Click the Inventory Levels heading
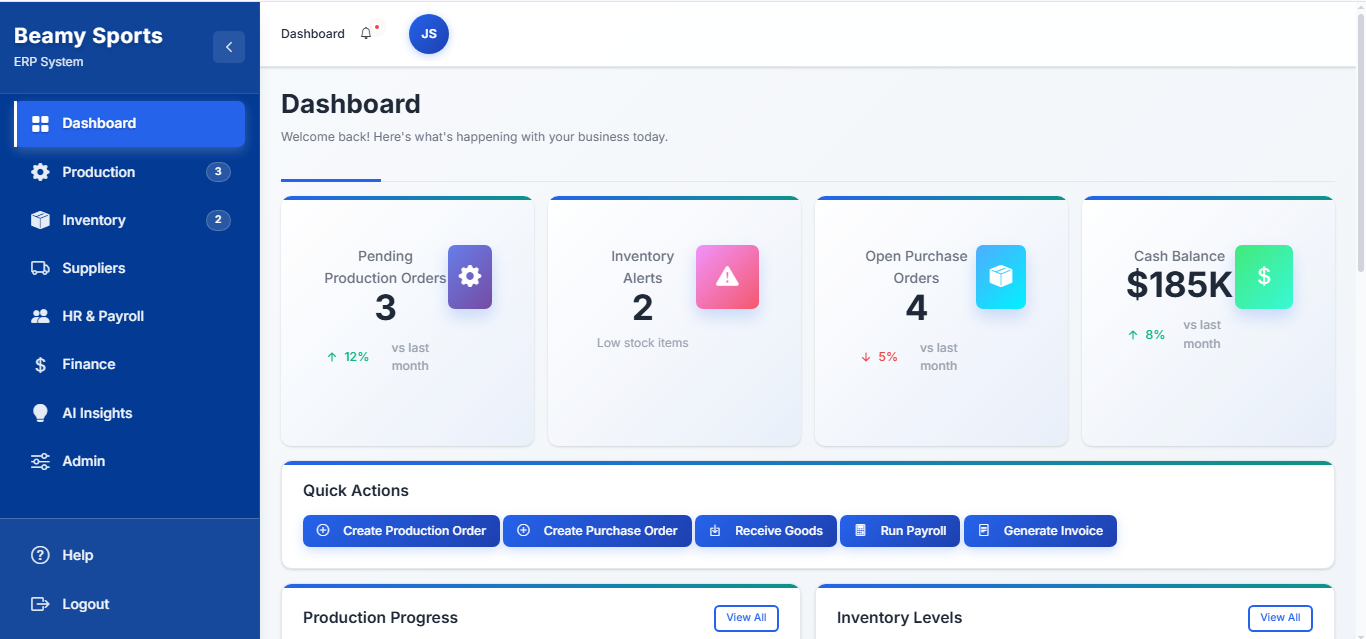Image resolution: width=1366 pixels, height=639 pixels. pyautogui.click(x=900, y=618)
